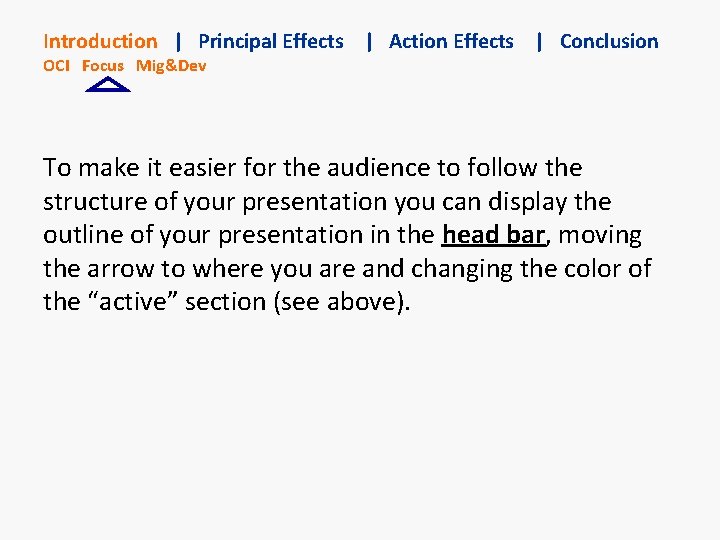
Task: Click the separator bar before Conclusion
Action: point(540,41)
